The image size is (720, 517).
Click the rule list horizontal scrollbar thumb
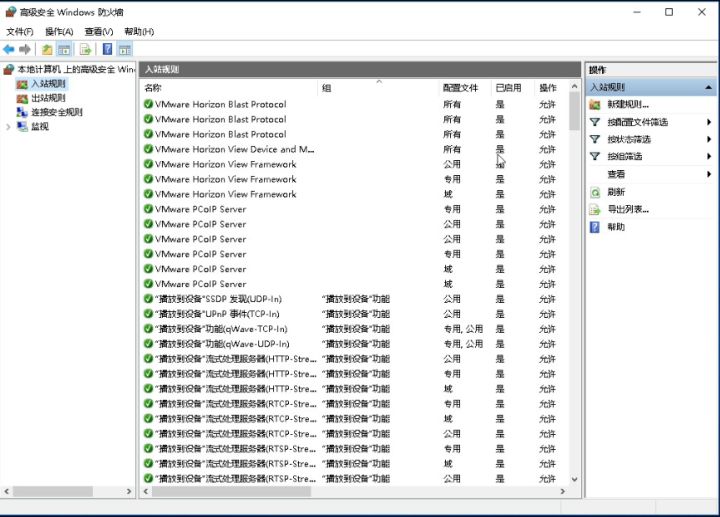tap(231, 491)
